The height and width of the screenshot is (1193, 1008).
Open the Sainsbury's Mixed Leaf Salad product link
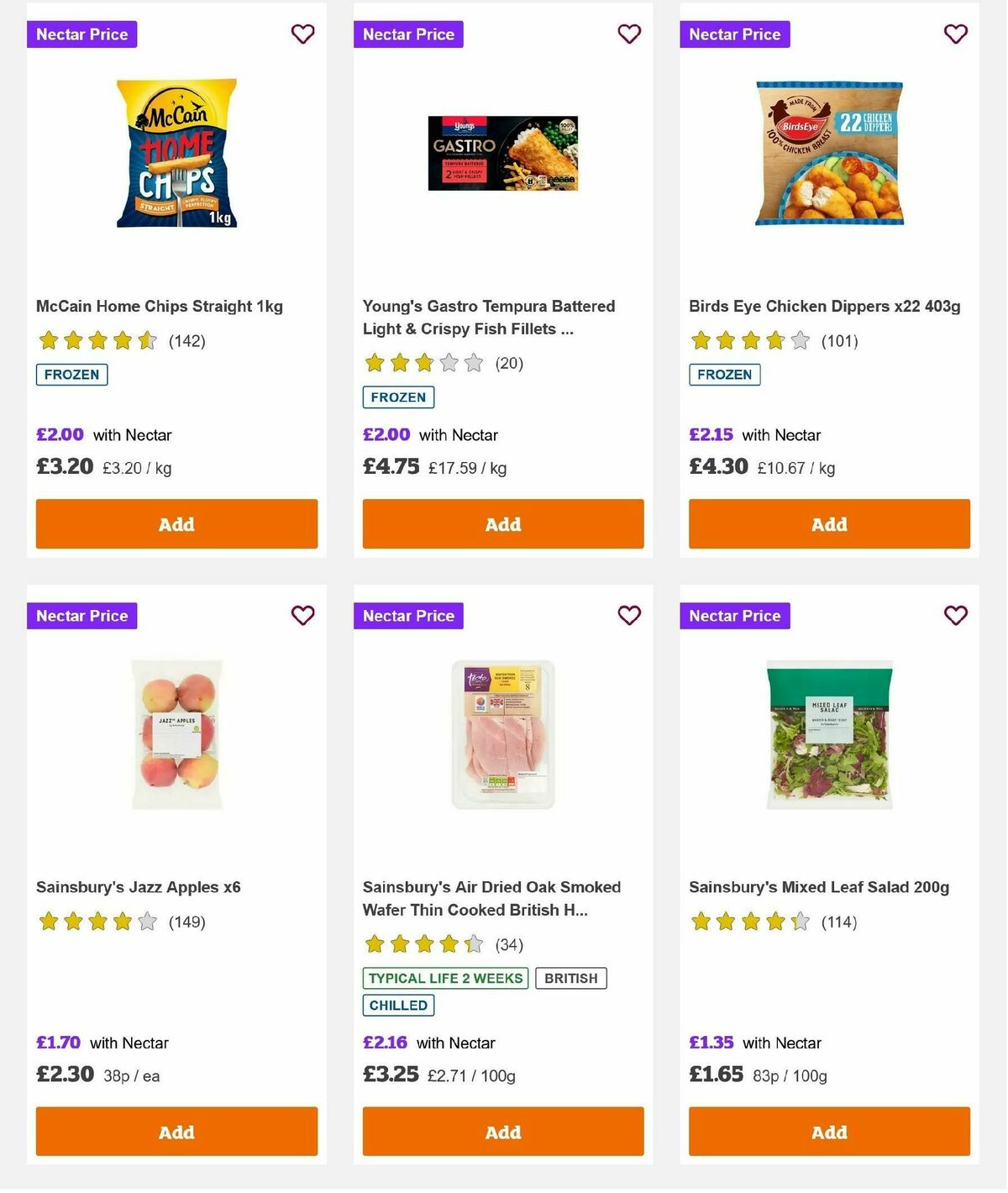coord(817,886)
